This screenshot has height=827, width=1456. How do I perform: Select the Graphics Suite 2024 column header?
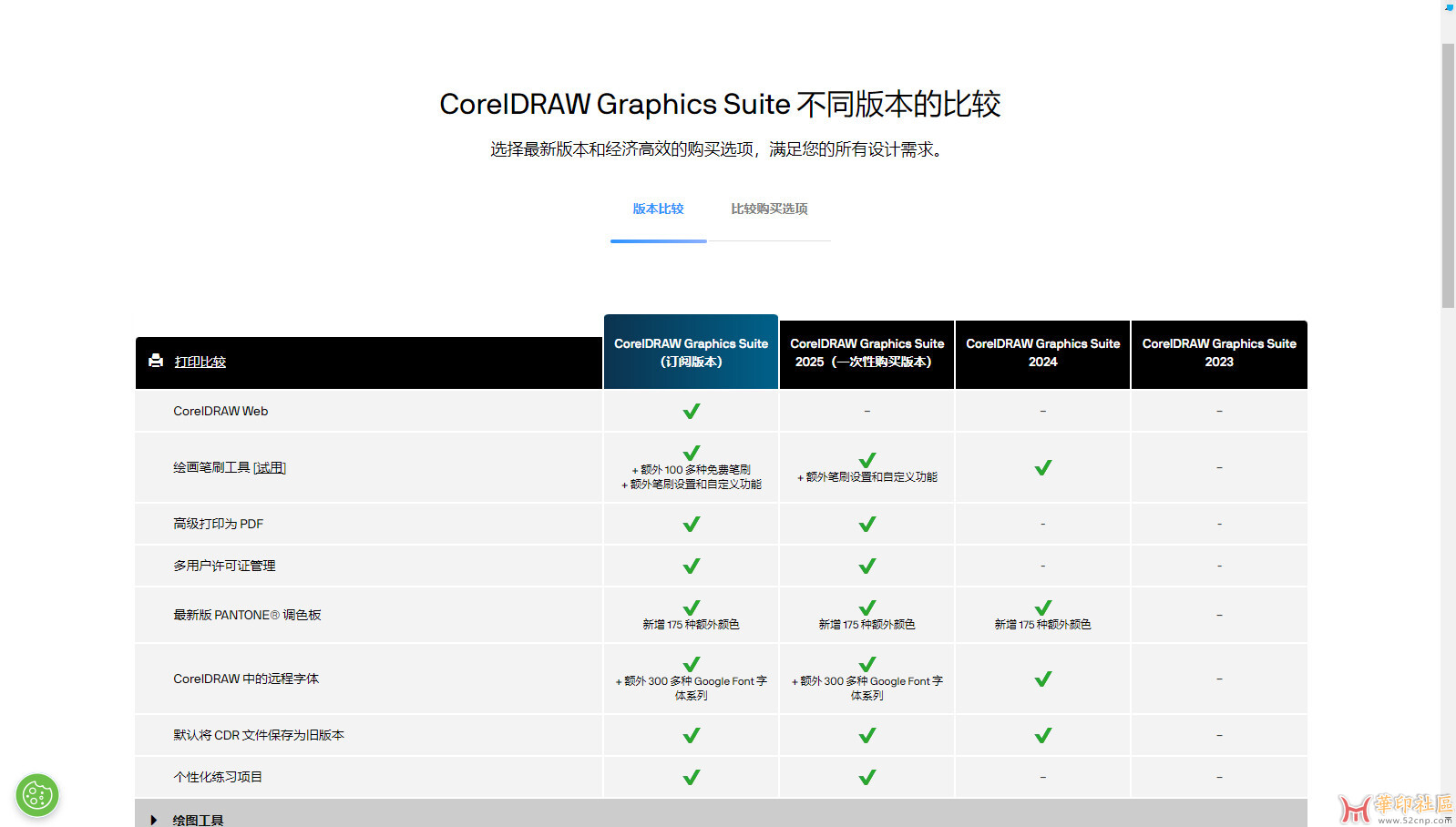tap(1042, 352)
